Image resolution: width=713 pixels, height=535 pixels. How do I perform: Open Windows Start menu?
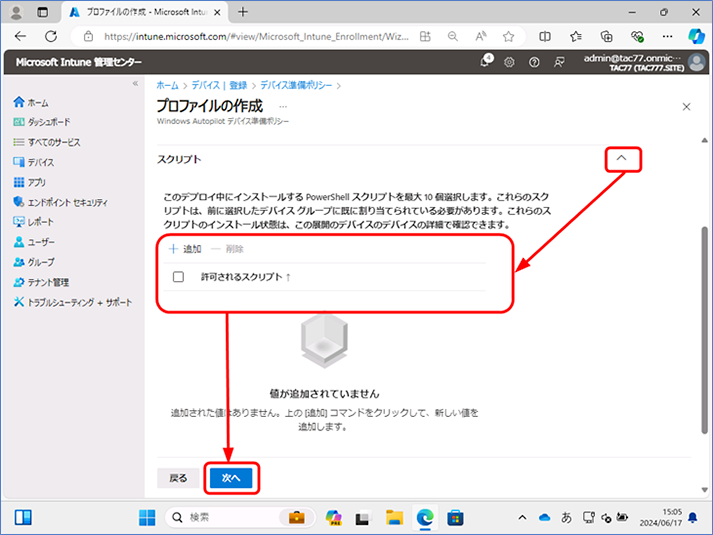[147, 518]
